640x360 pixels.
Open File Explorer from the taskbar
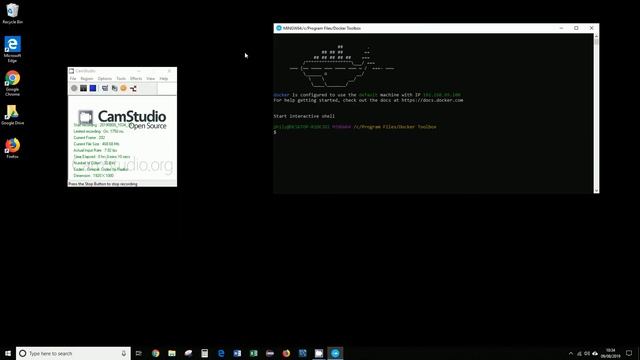[172, 353]
